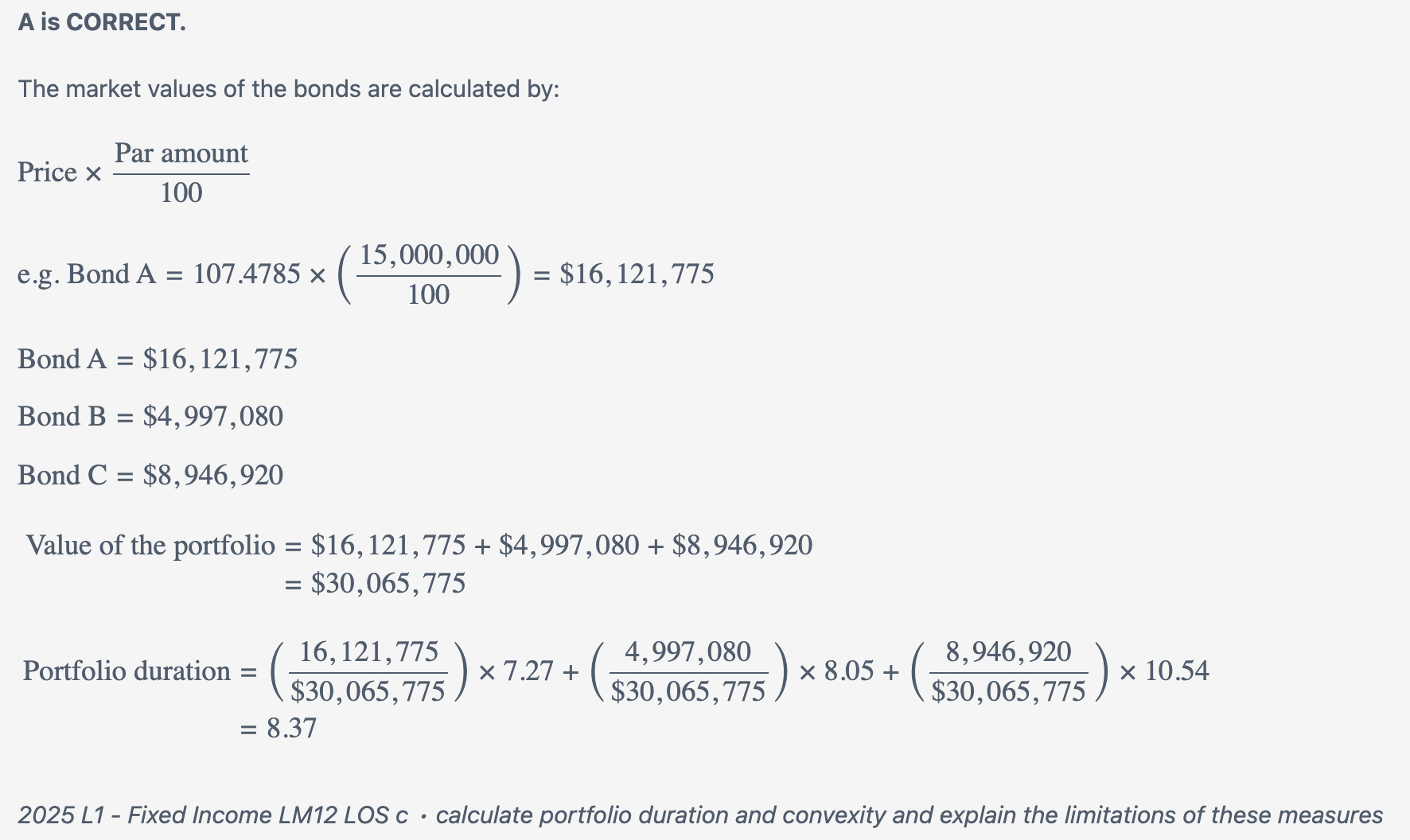Open the "2025 L1 - Fixed Income LM12 LOS c" reference
Screen dimensions: 1410x840
[x=212, y=815]
